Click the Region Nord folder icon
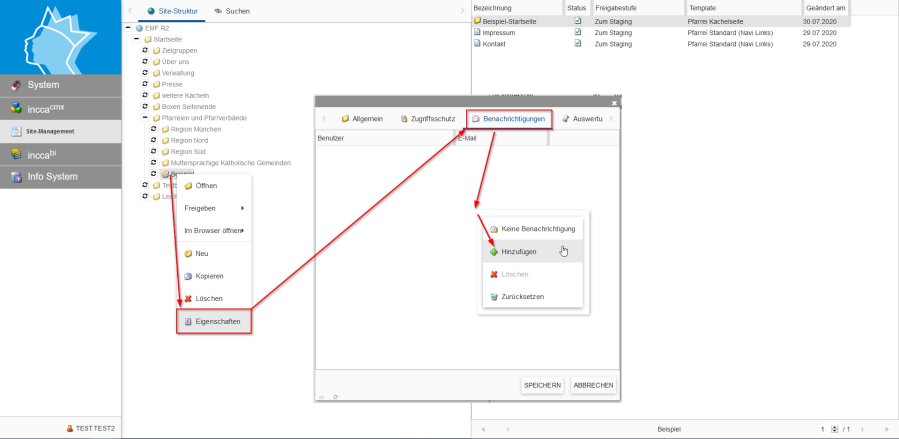The image size is (899, 439). tap(165, 140)
